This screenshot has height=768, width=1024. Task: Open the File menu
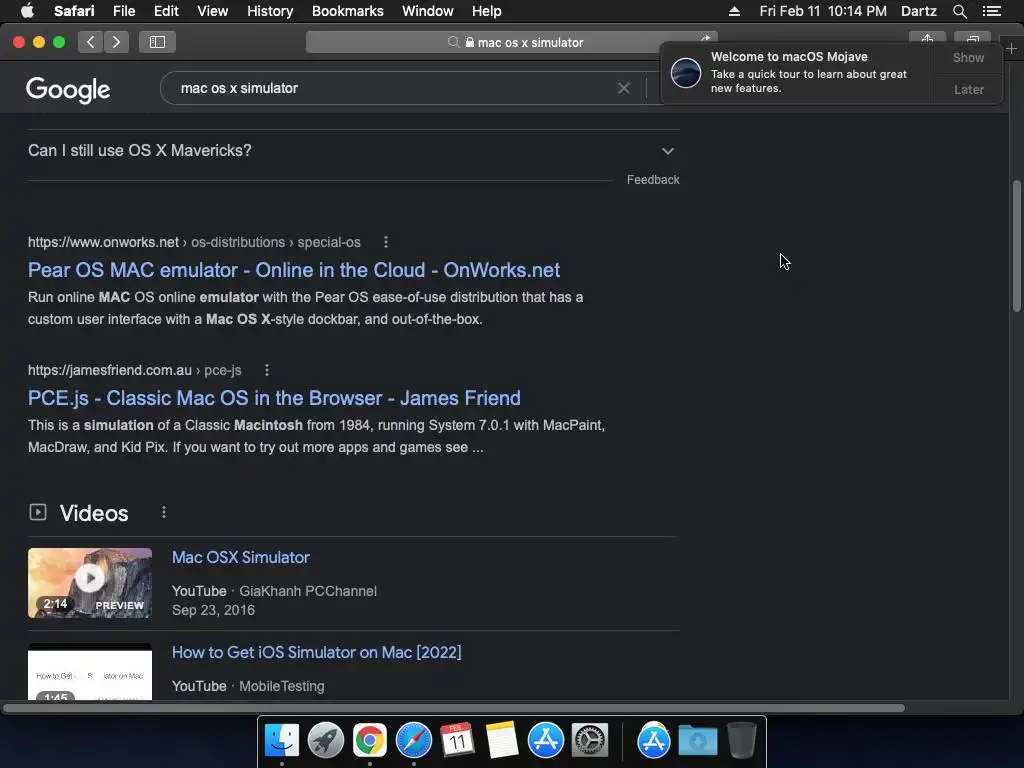coord(123,11)
